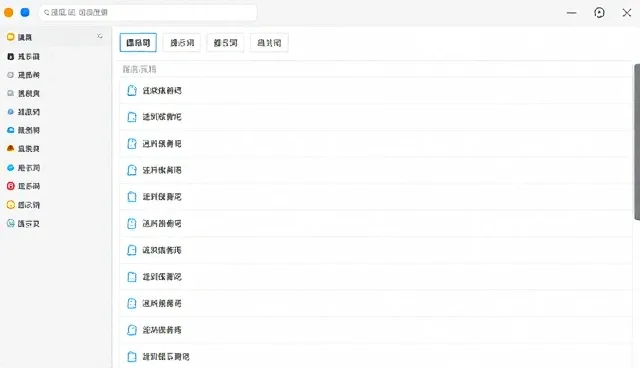The height and width of the screenshot is (368, 640).
Task: Open sidebar item with teal globe icon
Action: click(x=55, y=224)
